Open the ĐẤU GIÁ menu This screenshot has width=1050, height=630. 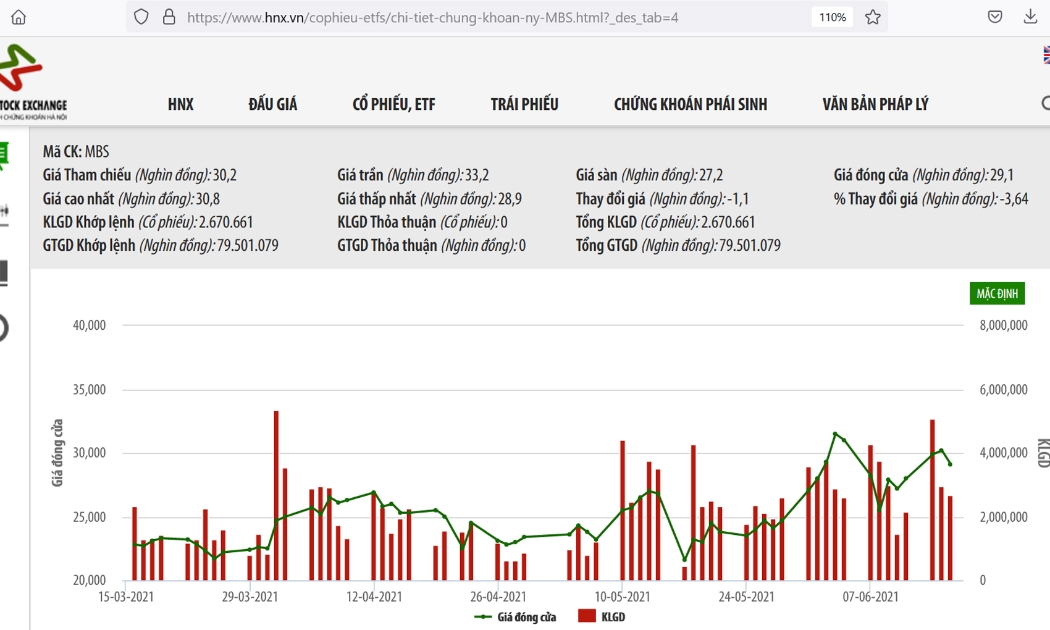click(273, 104)
